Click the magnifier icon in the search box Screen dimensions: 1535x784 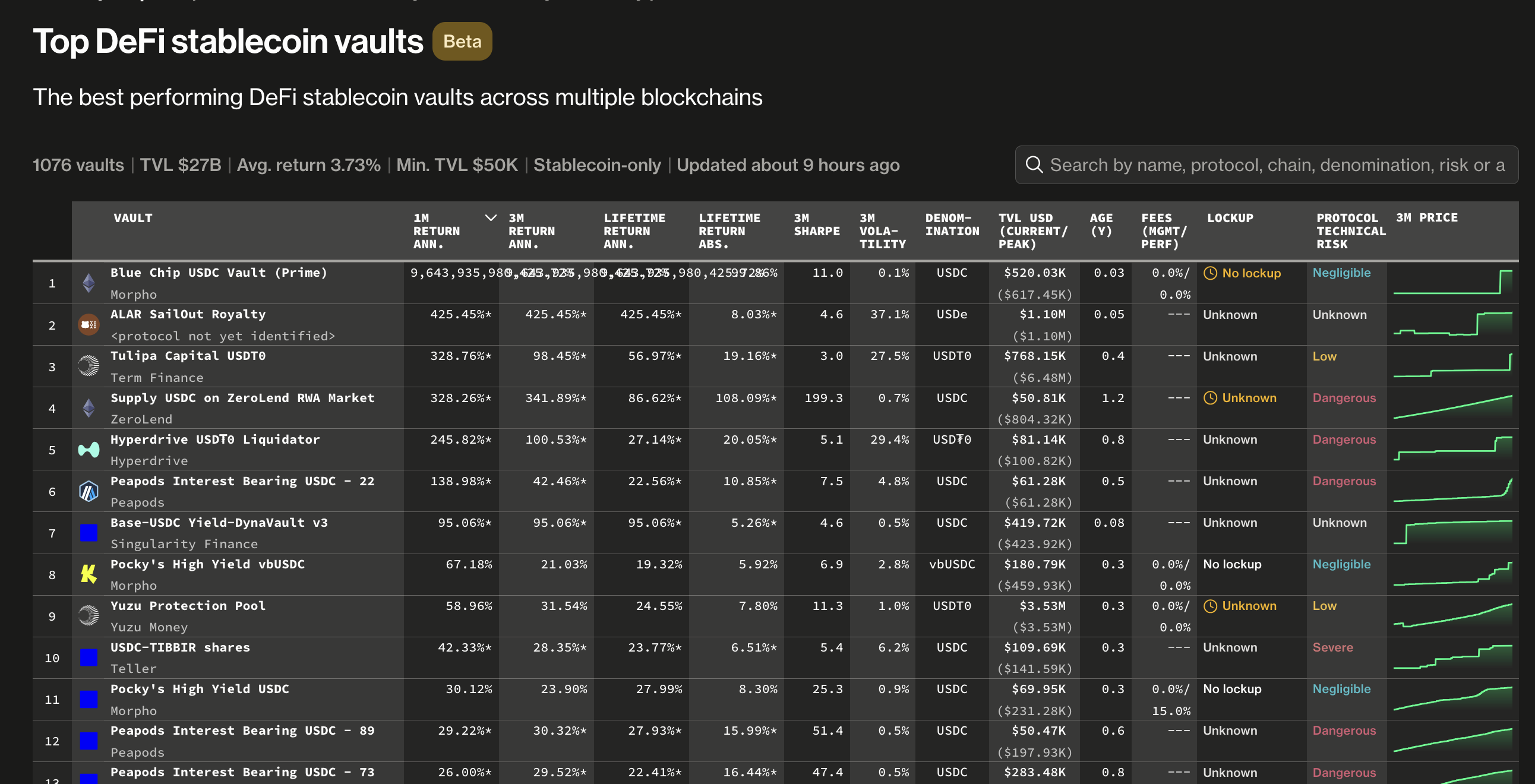click(1034, 165)
